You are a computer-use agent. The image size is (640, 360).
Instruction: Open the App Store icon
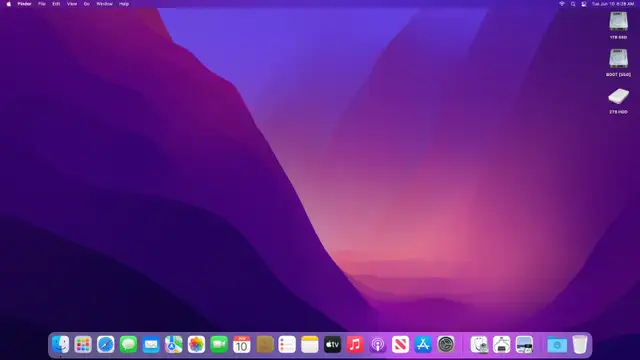click(x=423, y=344)
